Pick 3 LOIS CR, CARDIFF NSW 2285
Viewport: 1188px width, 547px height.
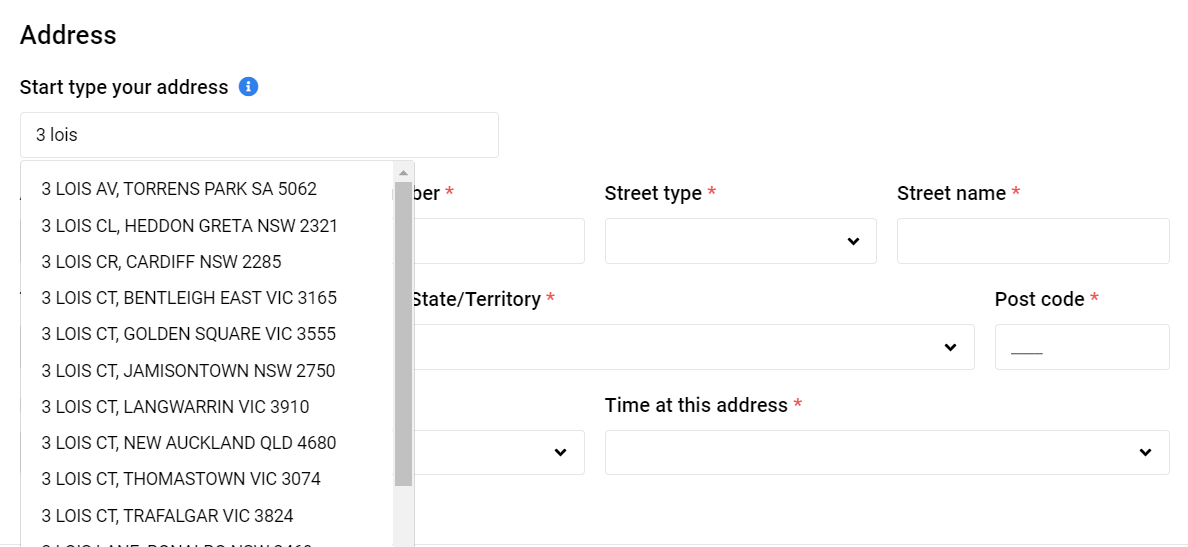(x=161, y=262)
